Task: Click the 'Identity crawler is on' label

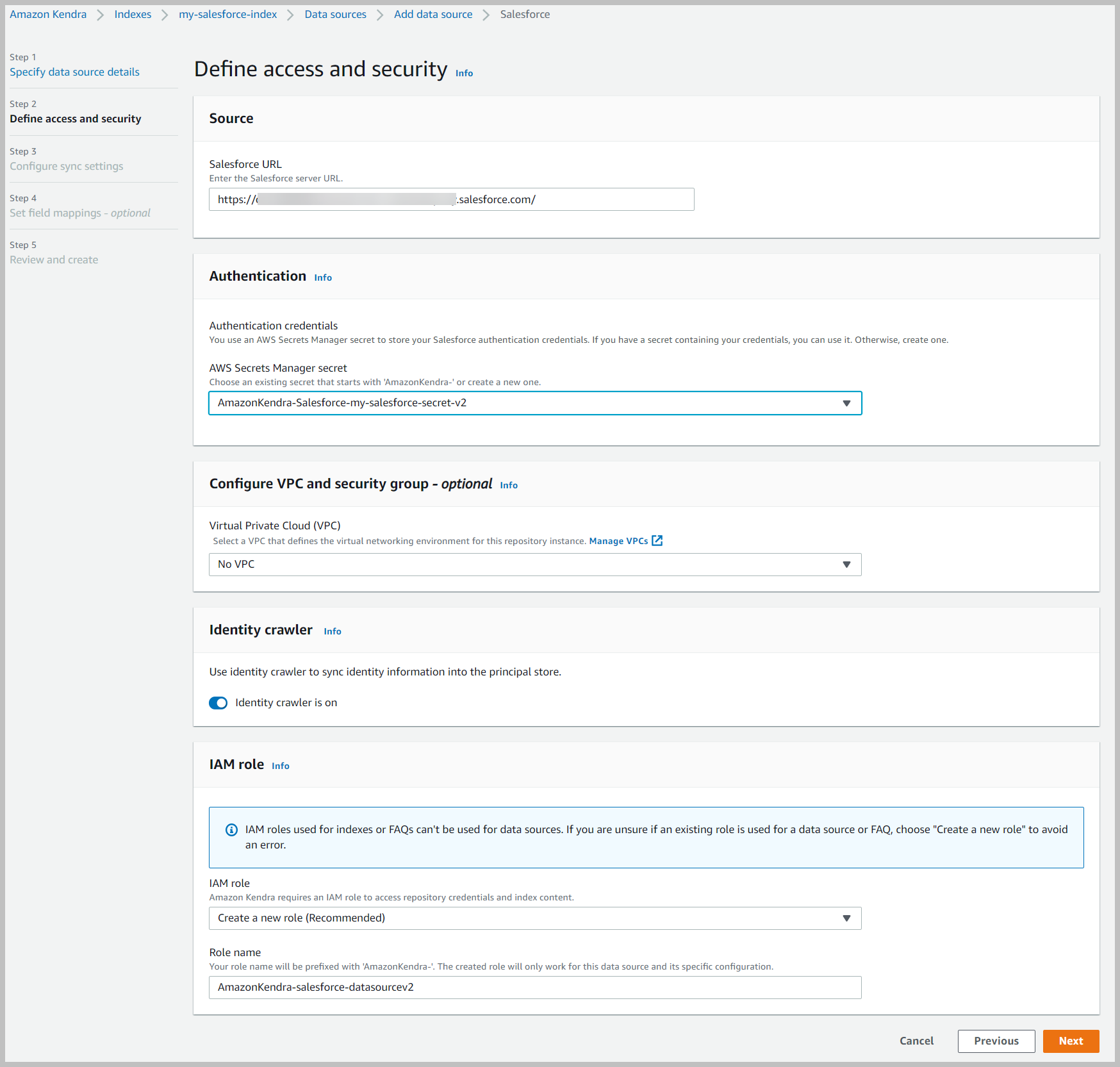Action: [x=286, y=703]
